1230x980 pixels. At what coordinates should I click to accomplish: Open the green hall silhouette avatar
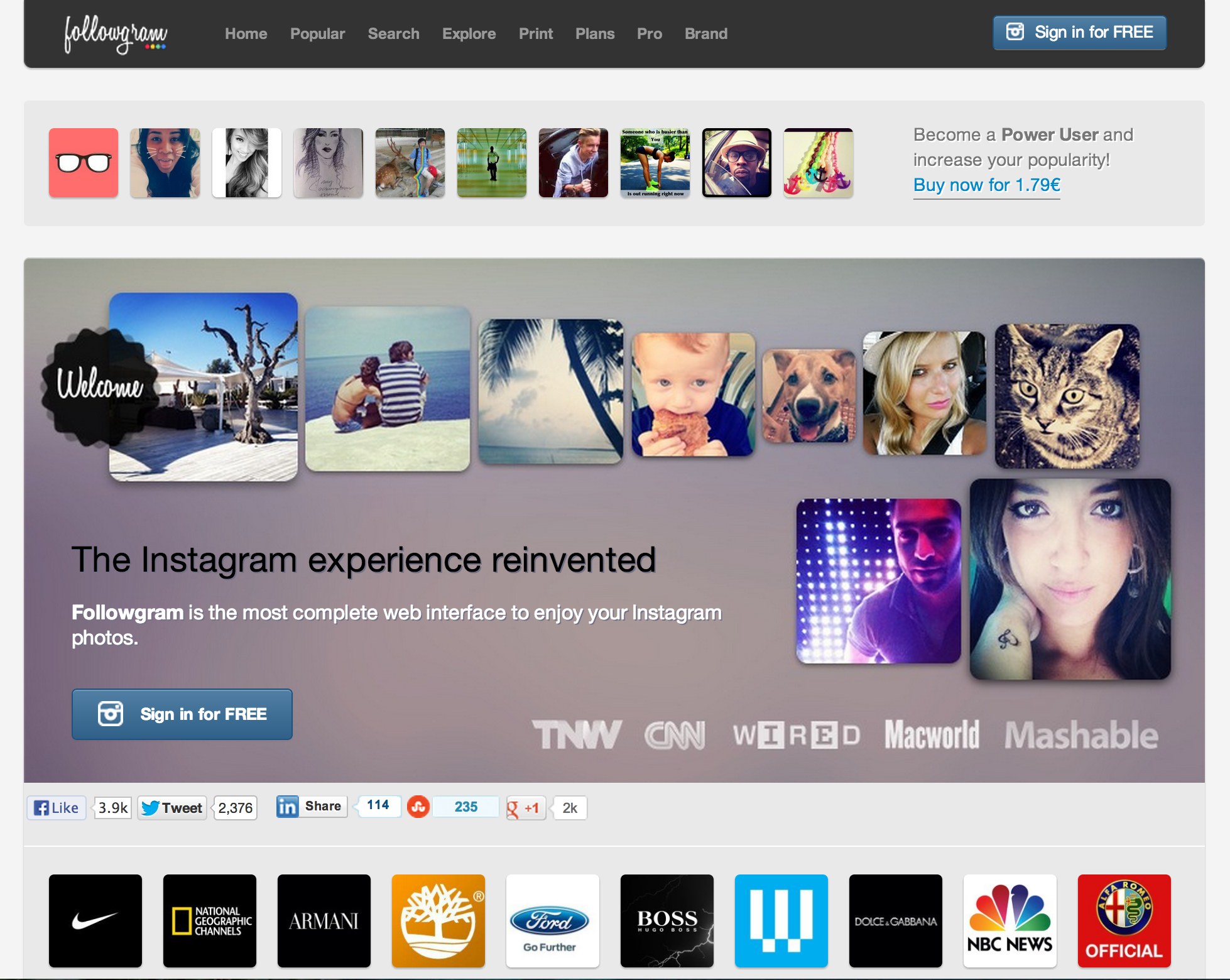coord(492,163)
